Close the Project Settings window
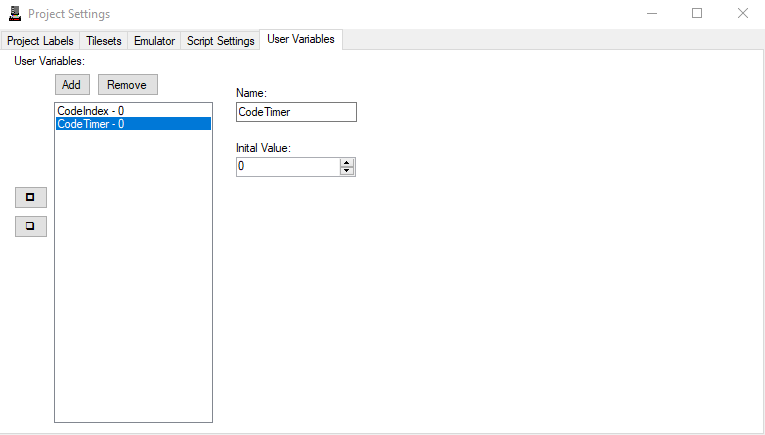This screenshot has width=765, height=435. [743, 14]
